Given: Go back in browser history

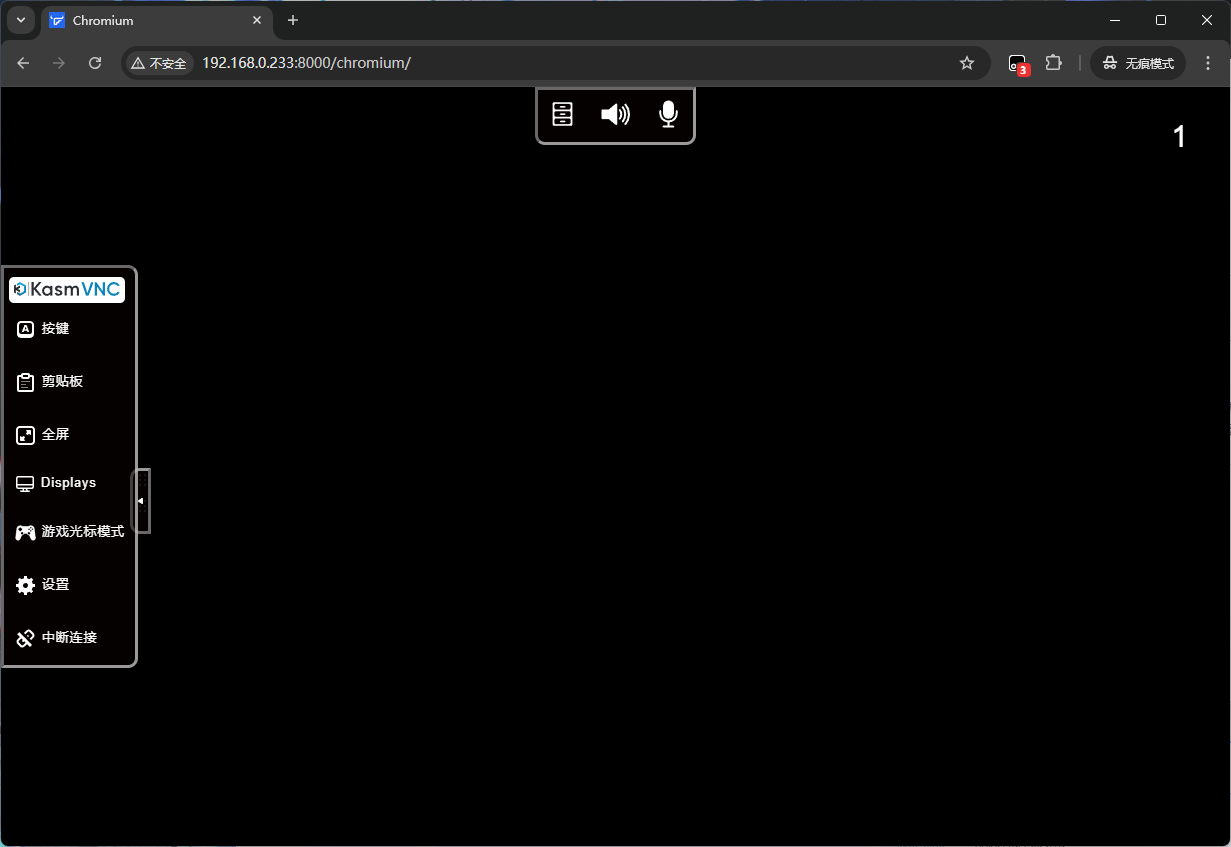Looking at the screenshot, I should coord(23,63).
